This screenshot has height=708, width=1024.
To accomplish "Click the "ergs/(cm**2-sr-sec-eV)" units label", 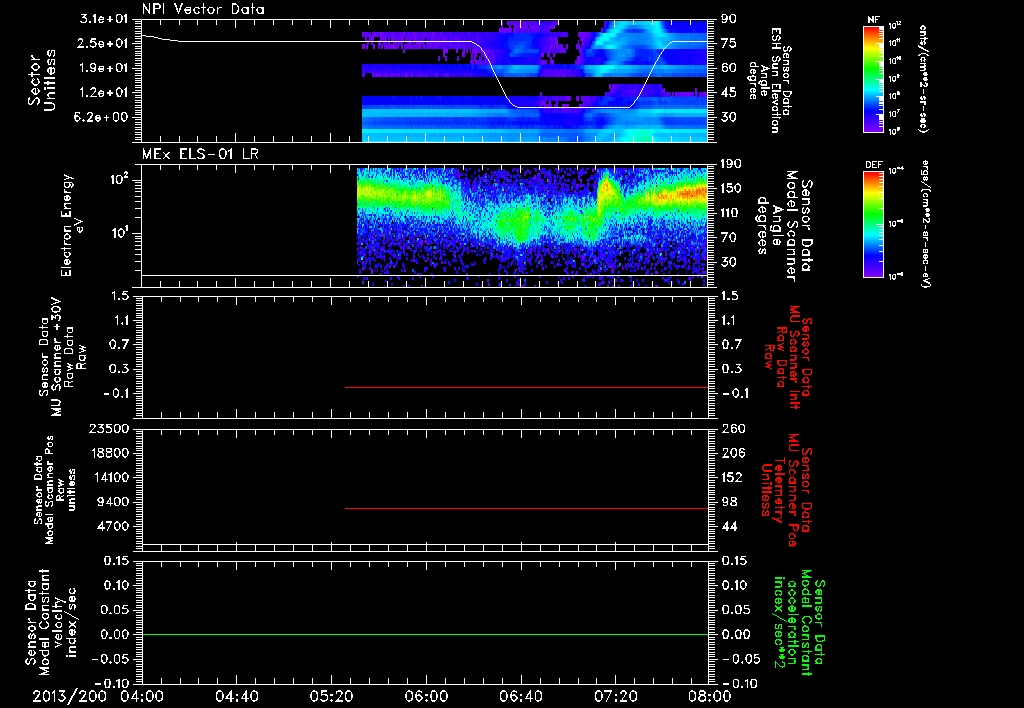I will pos(925,223).
